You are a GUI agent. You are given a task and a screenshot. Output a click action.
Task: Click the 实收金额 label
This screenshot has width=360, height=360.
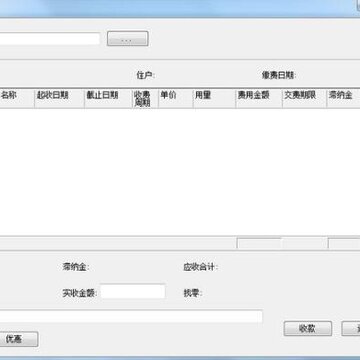80,293
